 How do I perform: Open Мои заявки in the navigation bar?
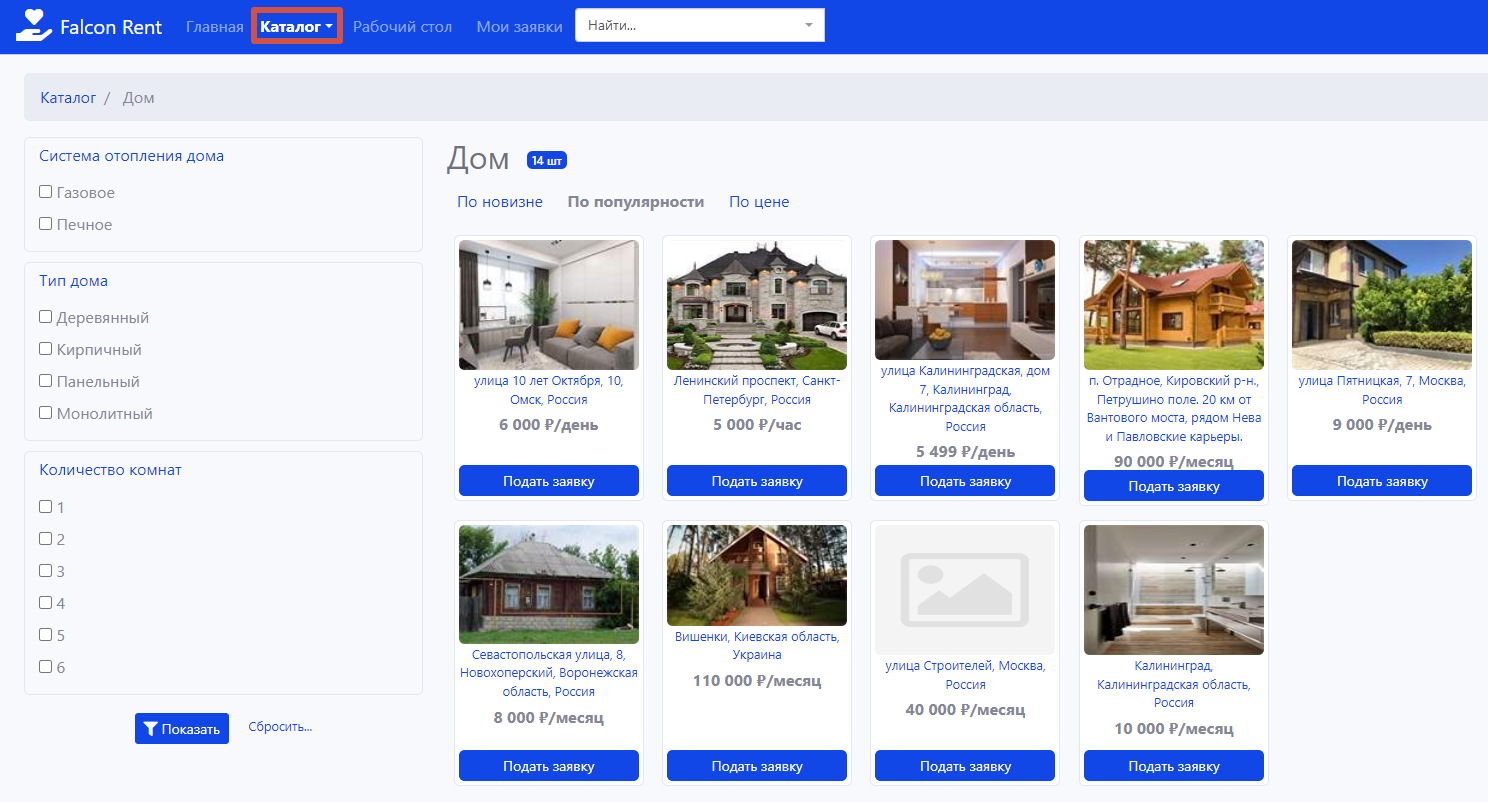pos(519,27)
